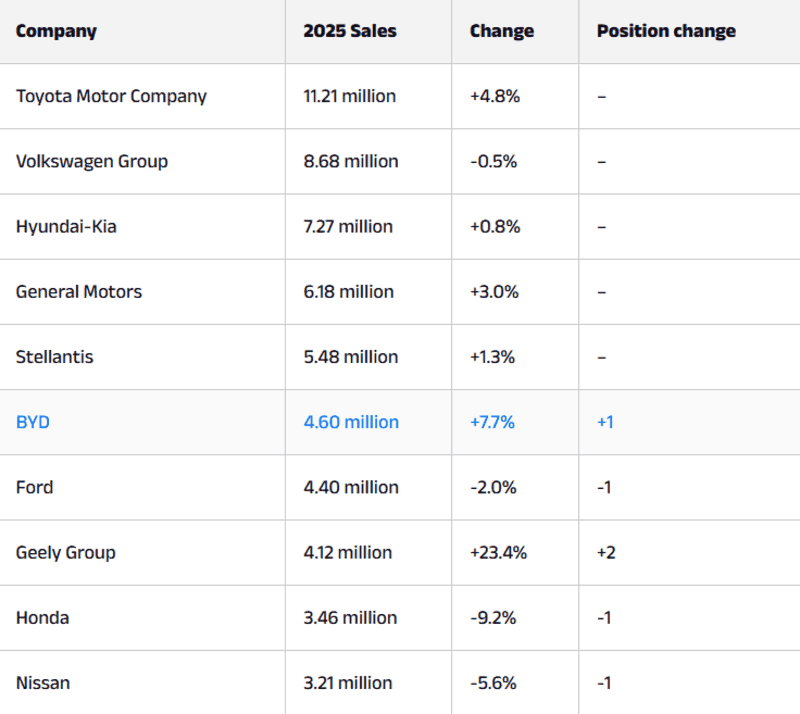Viewport: 800px width, 714px height.
Task: Click Honda's -9.2% change value
Action: coord(493,617)
